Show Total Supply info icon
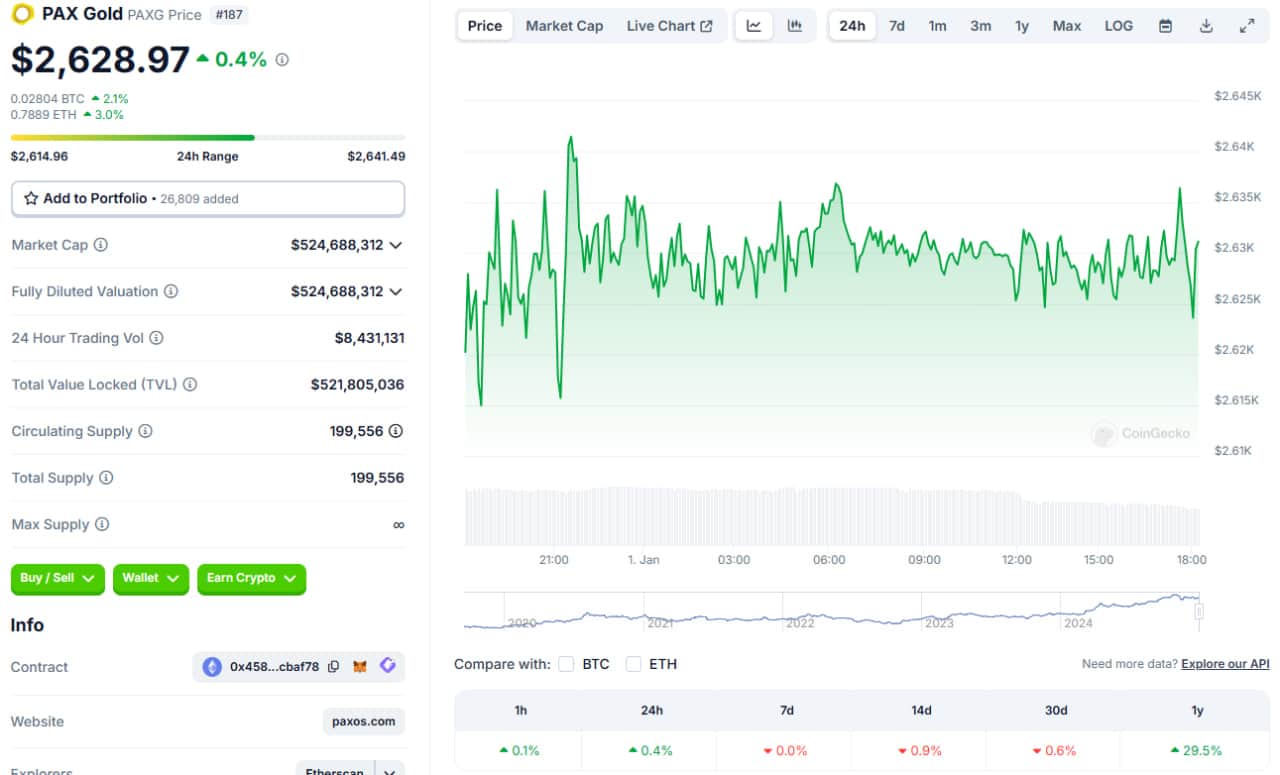Viewport: 1280px width, 775px height. tap(106, 478)
